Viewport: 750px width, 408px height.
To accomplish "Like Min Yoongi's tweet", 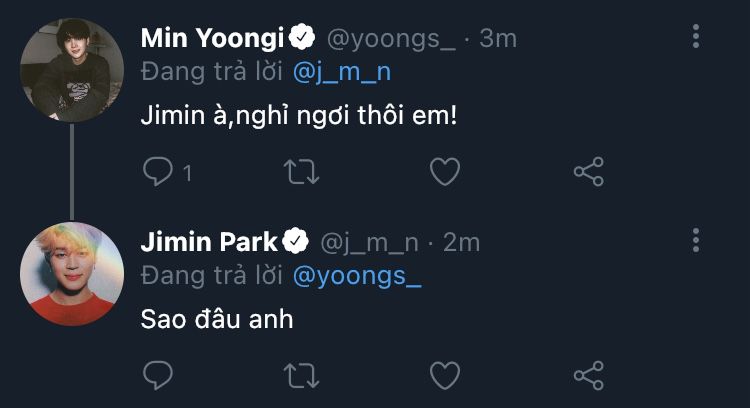I will pyautogui.click(x=444, y=172).
